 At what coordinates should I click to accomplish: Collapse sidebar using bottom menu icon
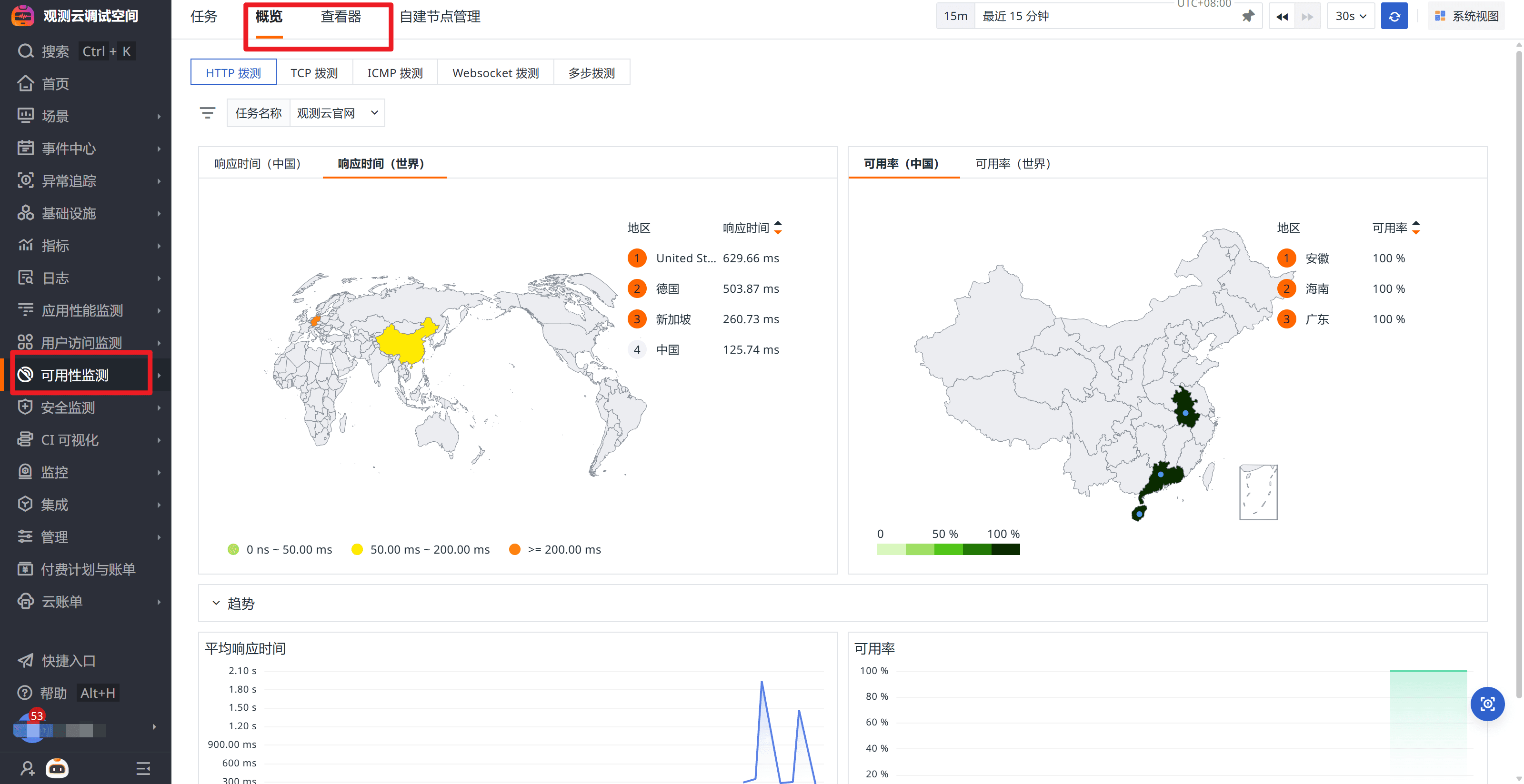143,768
